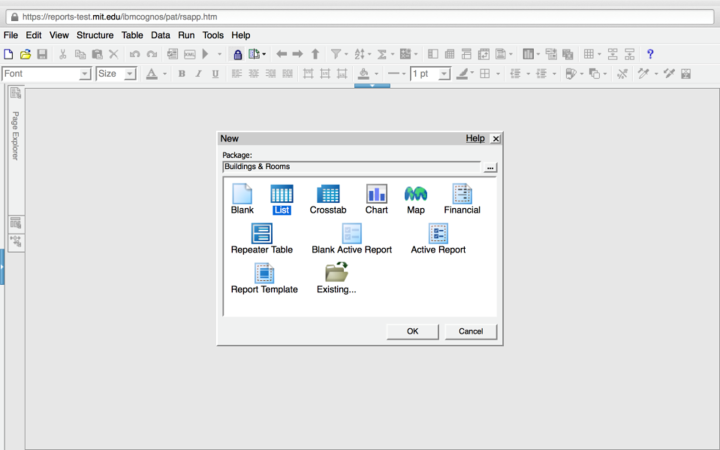
Task: Select the Financial report icon
Action: 462,194
